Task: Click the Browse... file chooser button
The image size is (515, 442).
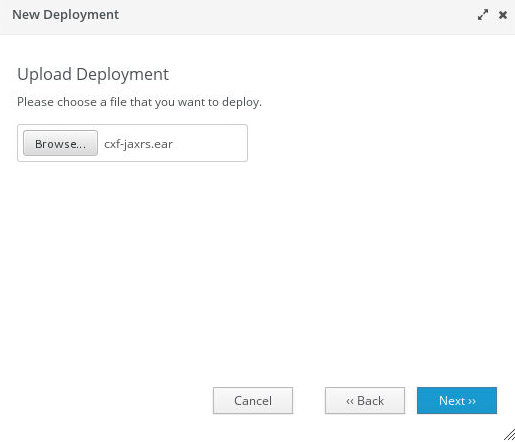Action: tap(60, 143)
